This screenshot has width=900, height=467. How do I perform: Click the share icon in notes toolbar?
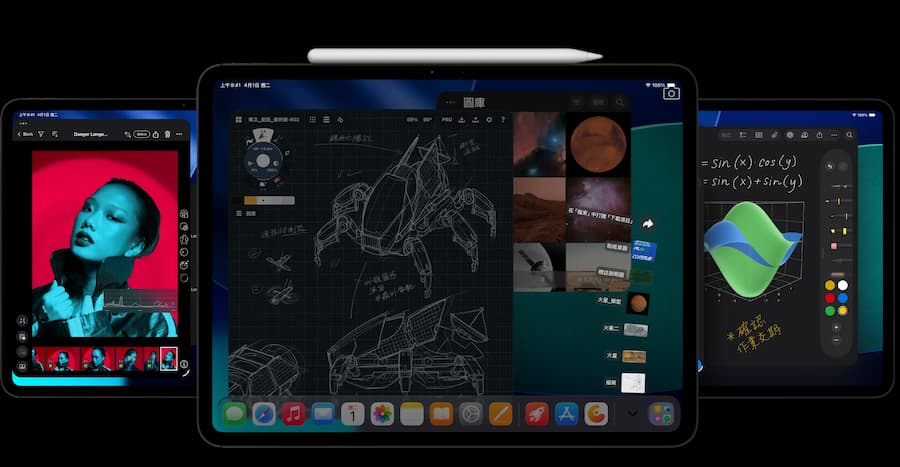pos(819,135)
